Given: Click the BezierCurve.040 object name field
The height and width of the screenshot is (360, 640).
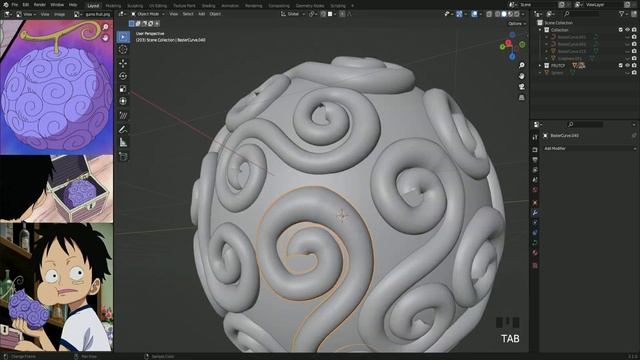Looking at the screenshot, I should click(564, 136).
